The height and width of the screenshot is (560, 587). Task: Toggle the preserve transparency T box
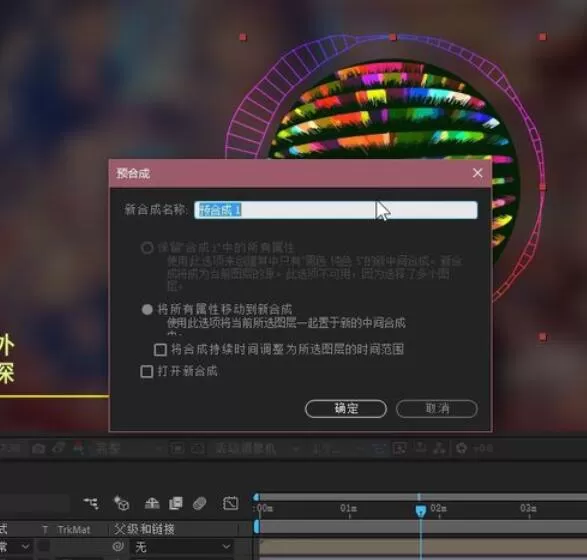44,547
